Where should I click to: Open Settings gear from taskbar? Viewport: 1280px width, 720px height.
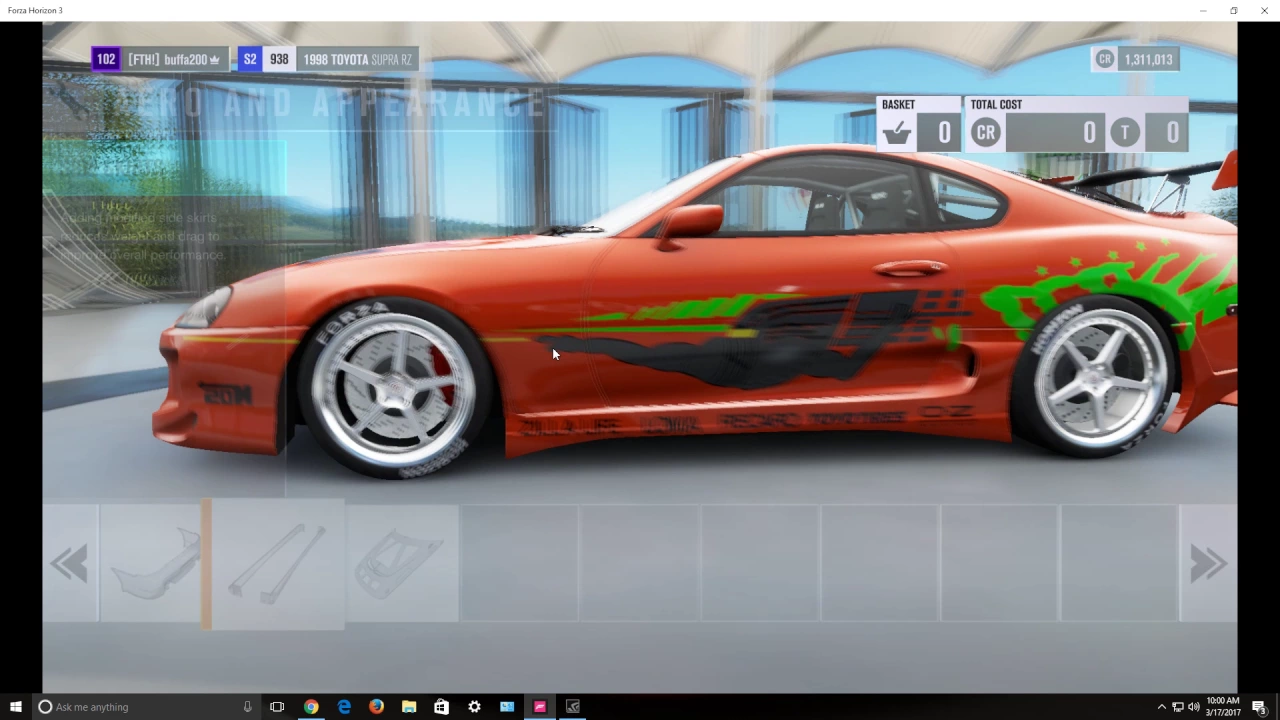474,707
